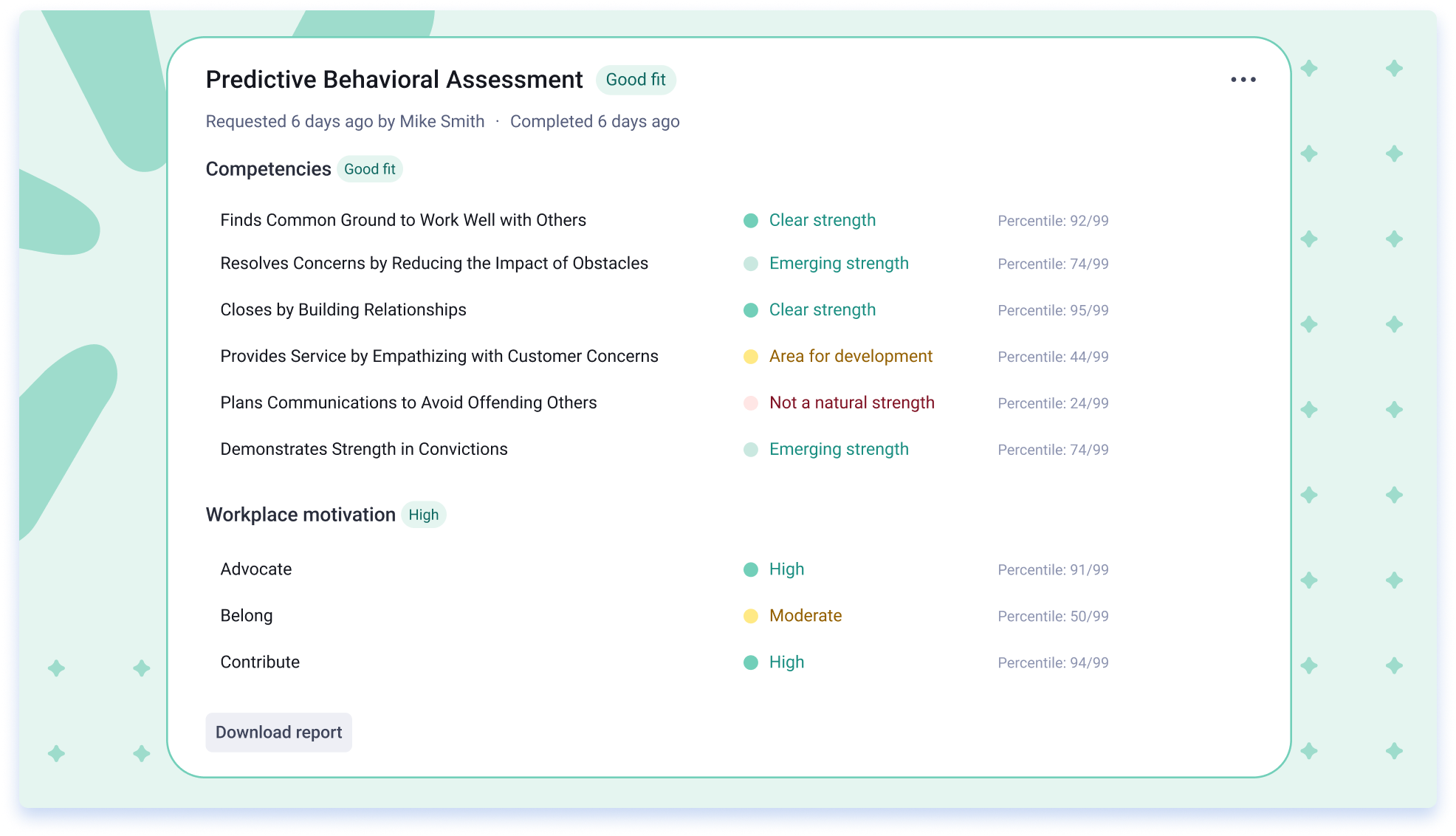Click the Advocate motivation row label
The height and width of the screenshot is (836, 1456).
coord(256,569)
